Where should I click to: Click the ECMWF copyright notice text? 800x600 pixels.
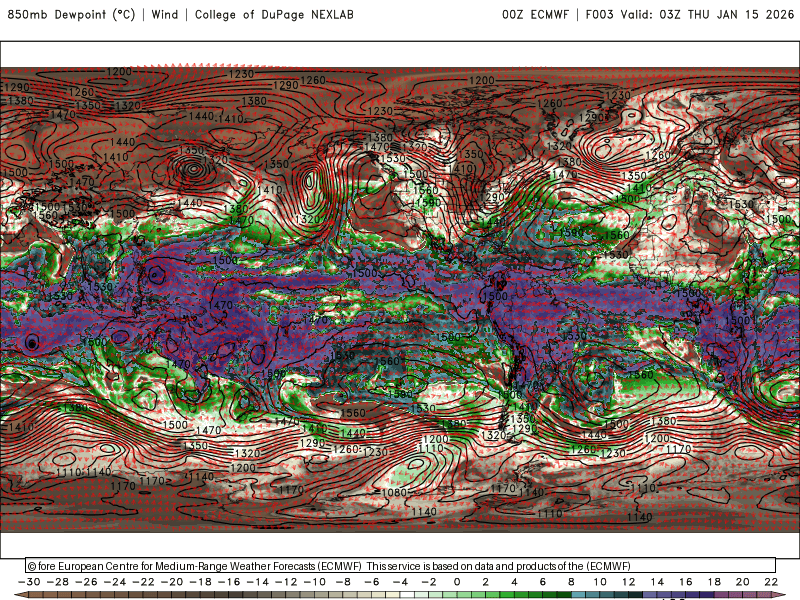tap(329, 566)
